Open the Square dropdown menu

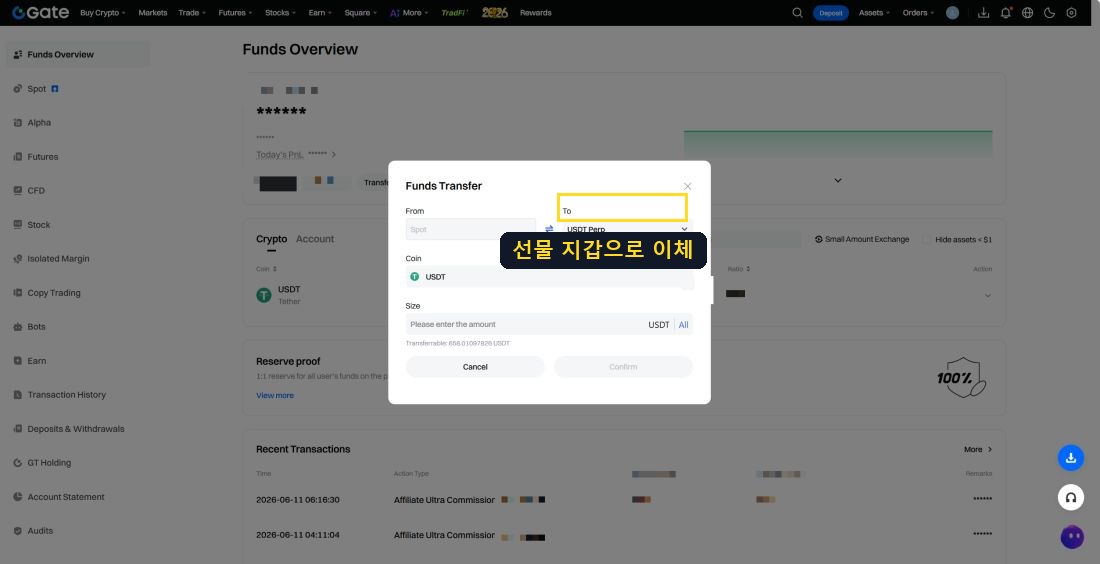point(360,13)
